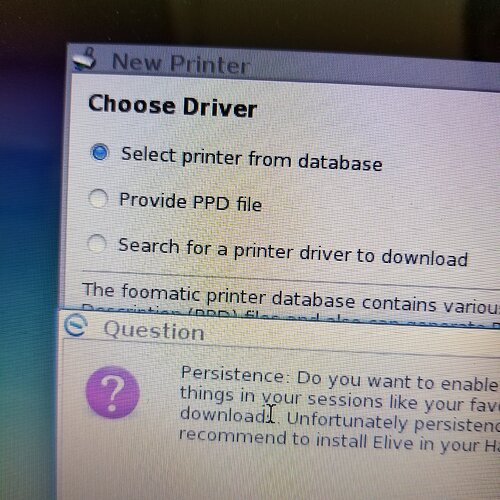Click the printer icon in New Printer title bar
Viewport: 500px width, 500px height.
pos(85,60)
